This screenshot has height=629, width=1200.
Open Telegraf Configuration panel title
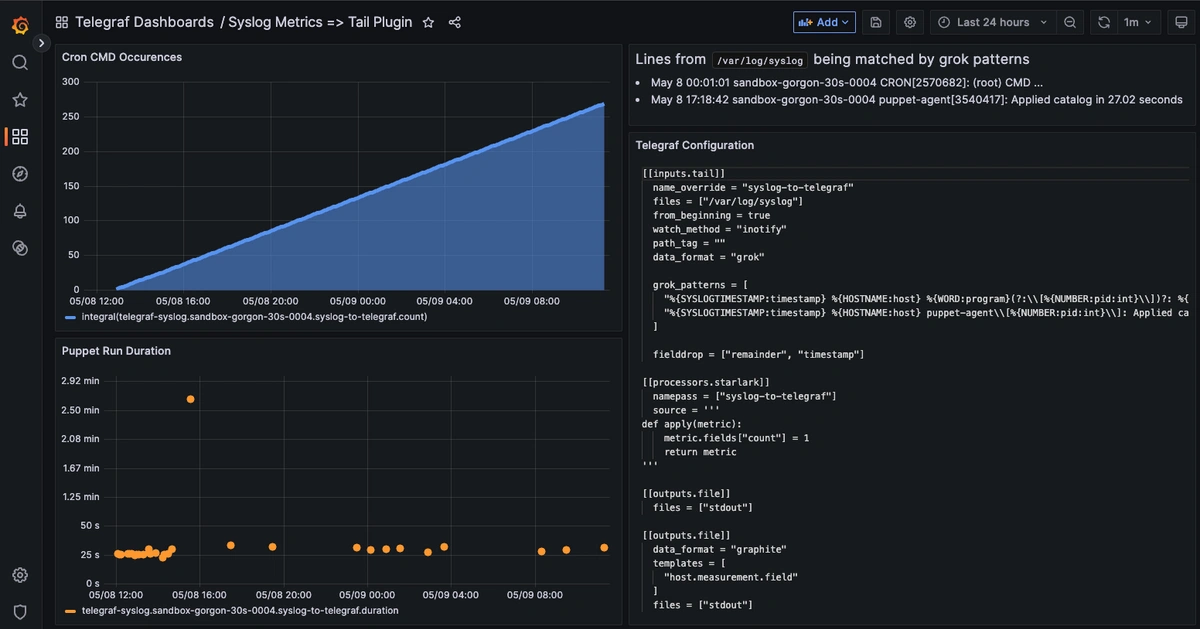(695, 145)
